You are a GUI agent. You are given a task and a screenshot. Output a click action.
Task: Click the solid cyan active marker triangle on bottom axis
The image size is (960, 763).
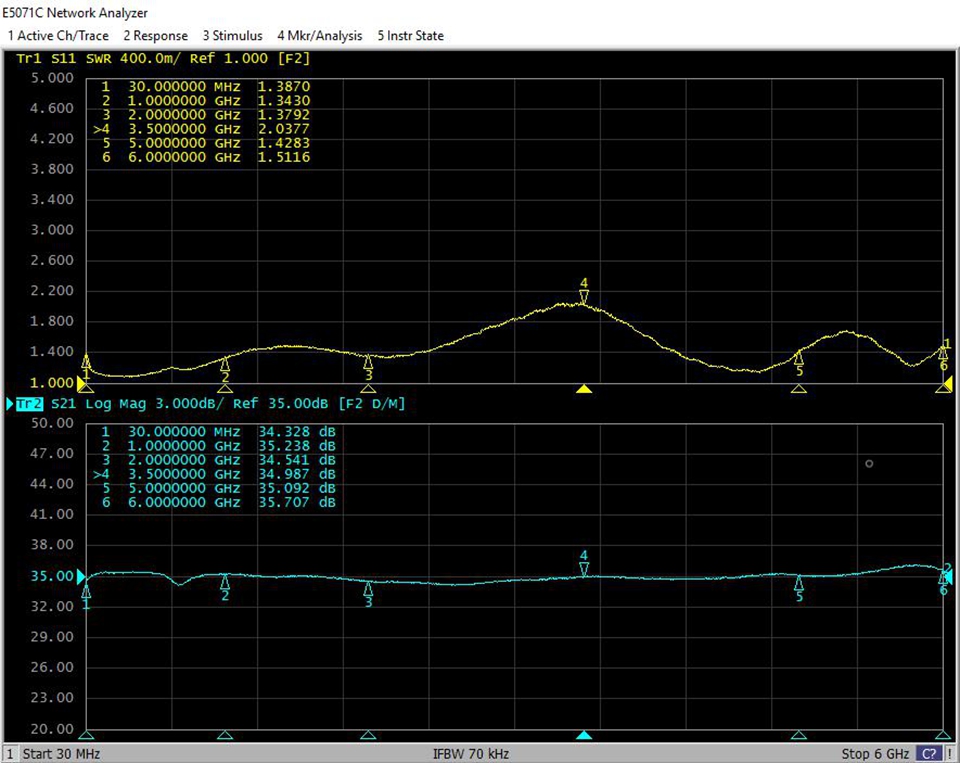point(585,735)
